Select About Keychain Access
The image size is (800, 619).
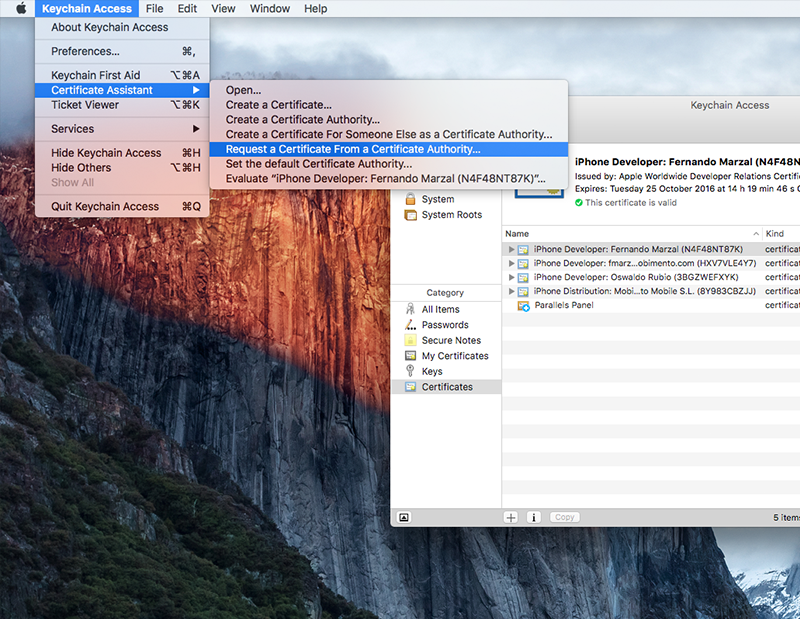(122, 28)
